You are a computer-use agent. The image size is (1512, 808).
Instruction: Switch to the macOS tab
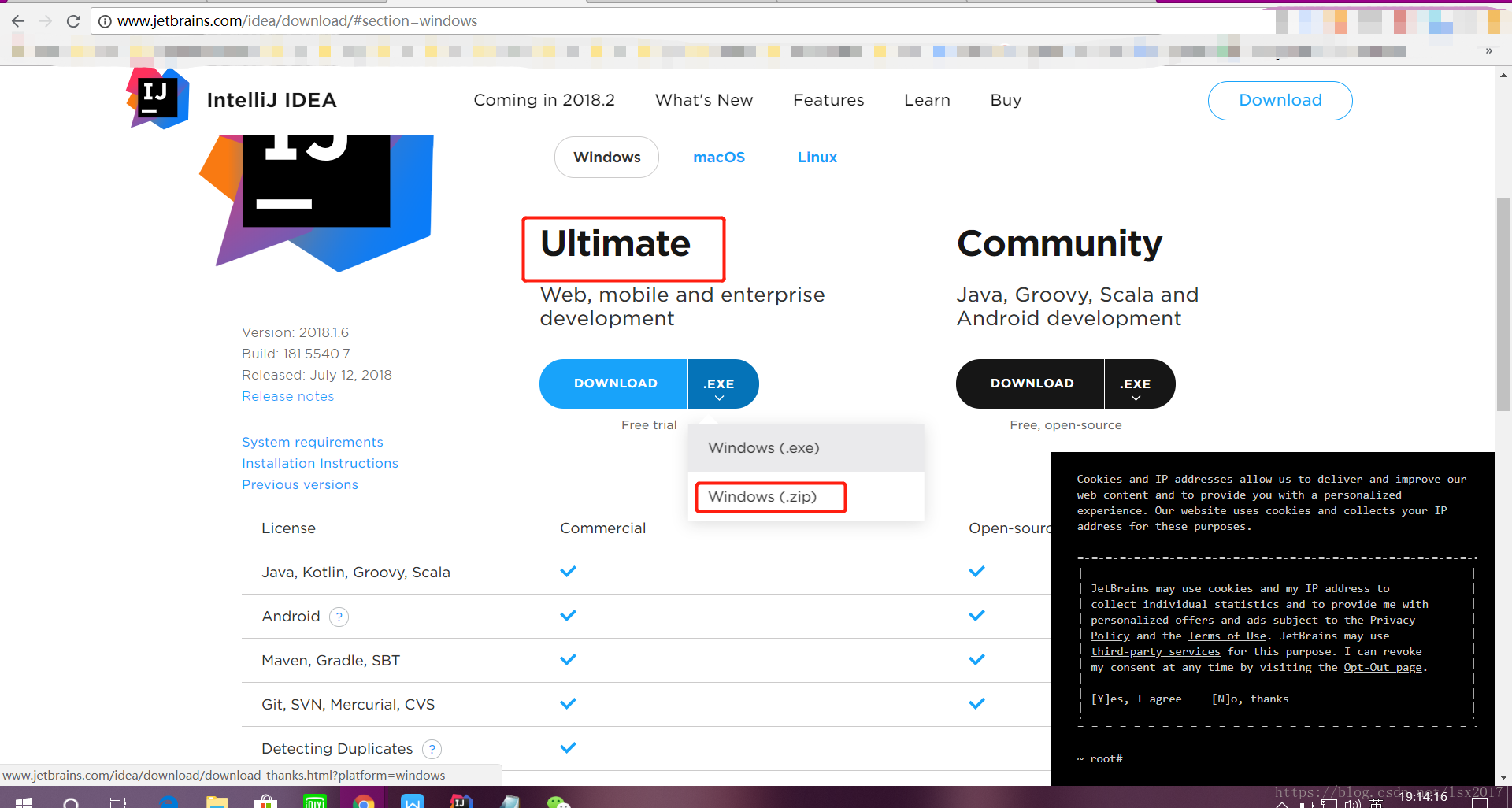click(719, 158)
